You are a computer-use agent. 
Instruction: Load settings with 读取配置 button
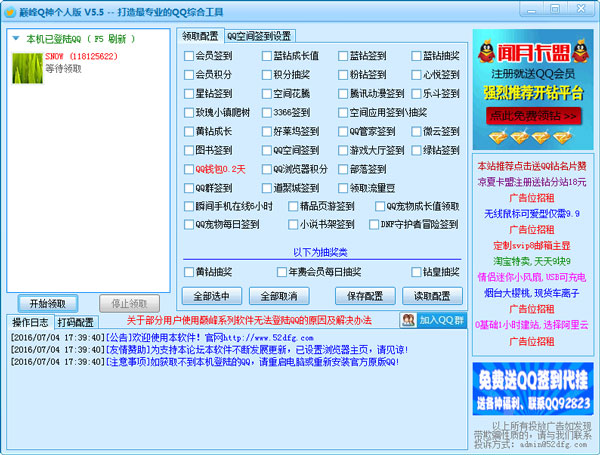(432, 296)
